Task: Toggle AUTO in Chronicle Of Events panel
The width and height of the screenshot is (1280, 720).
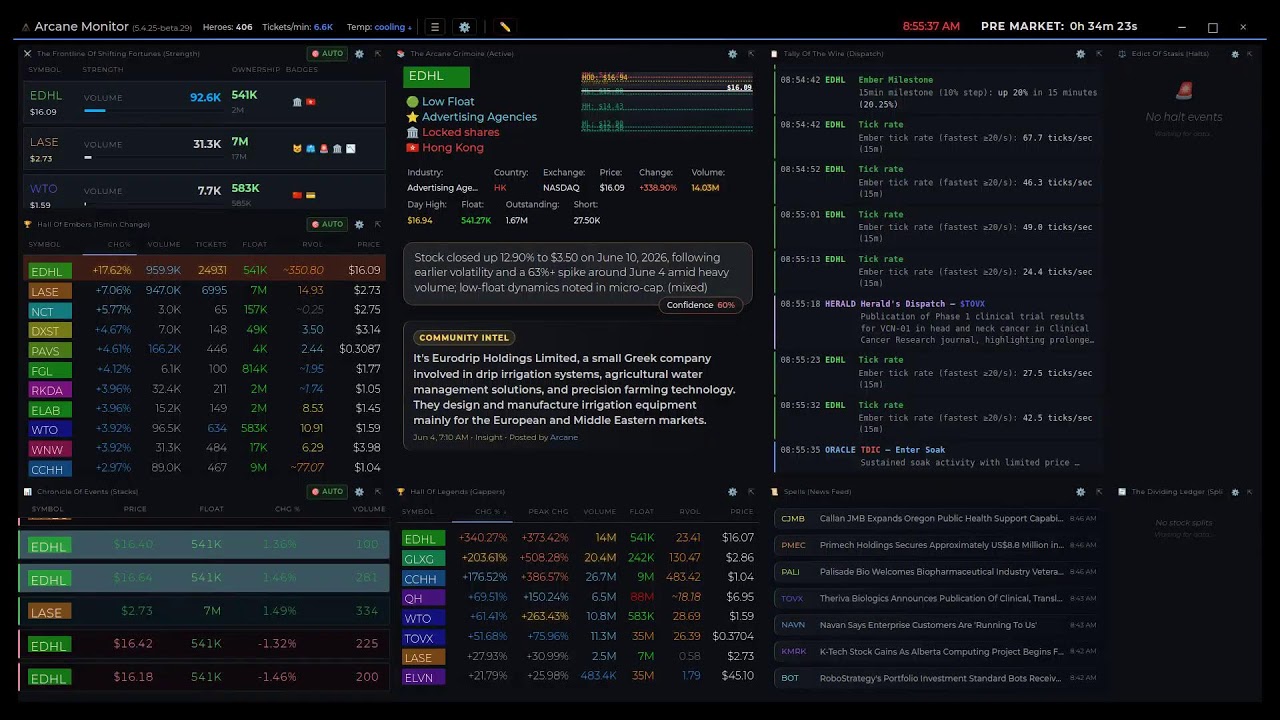Action: click(x=327, y=492)
